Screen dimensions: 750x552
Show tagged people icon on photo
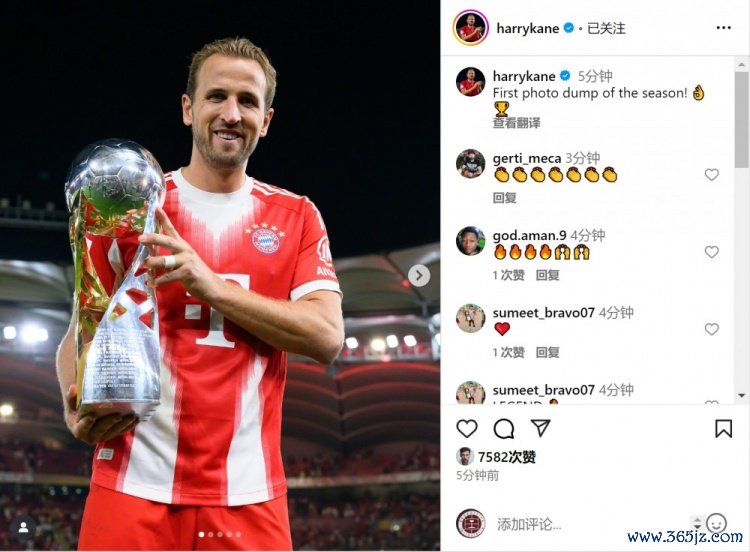click(x=23, y=528)
